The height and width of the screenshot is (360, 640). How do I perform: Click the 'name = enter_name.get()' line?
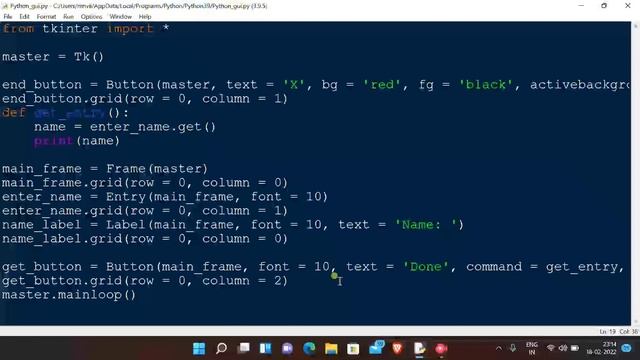coord(125,127)
